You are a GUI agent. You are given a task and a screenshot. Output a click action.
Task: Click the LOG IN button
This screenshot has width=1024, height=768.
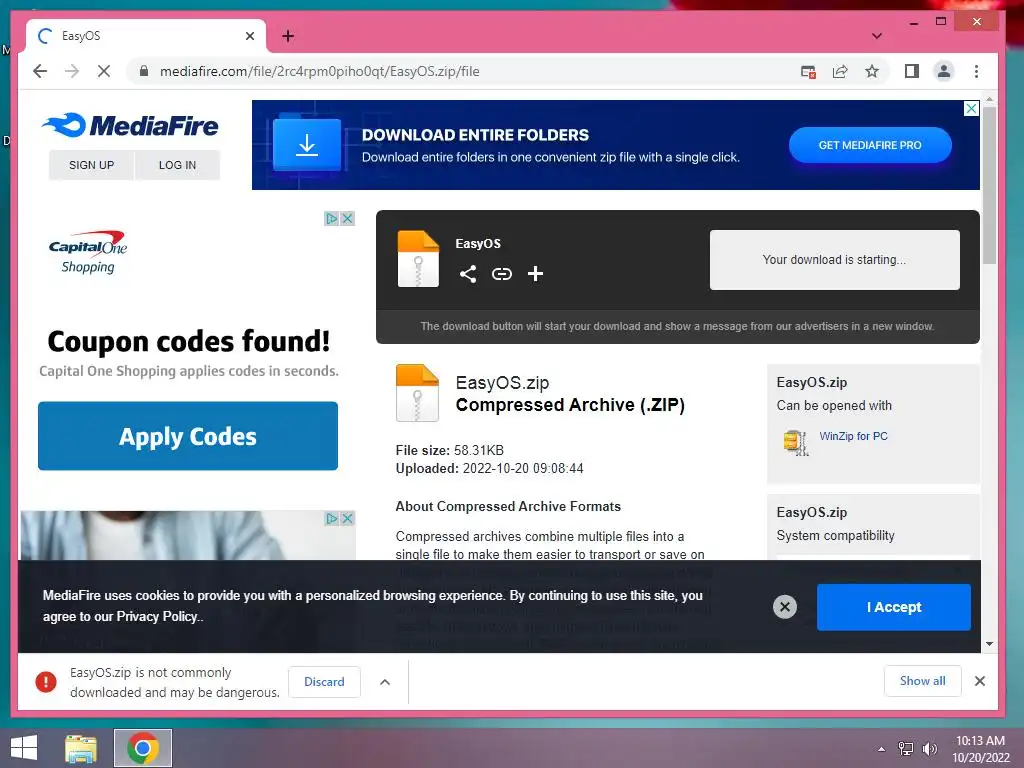pyautogui.click(x=177, y=165)
